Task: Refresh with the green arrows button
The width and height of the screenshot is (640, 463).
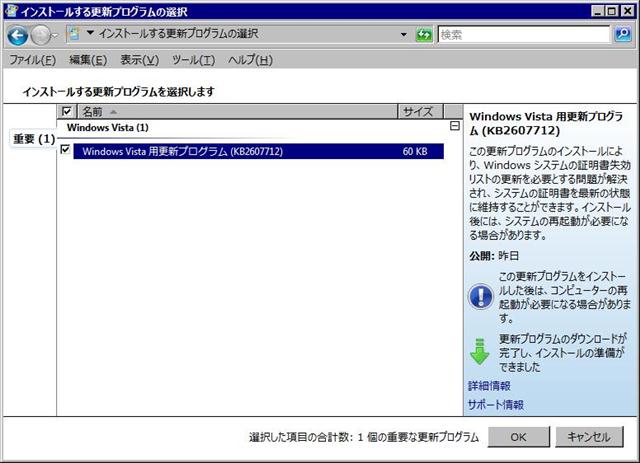Action: [424, 35]
